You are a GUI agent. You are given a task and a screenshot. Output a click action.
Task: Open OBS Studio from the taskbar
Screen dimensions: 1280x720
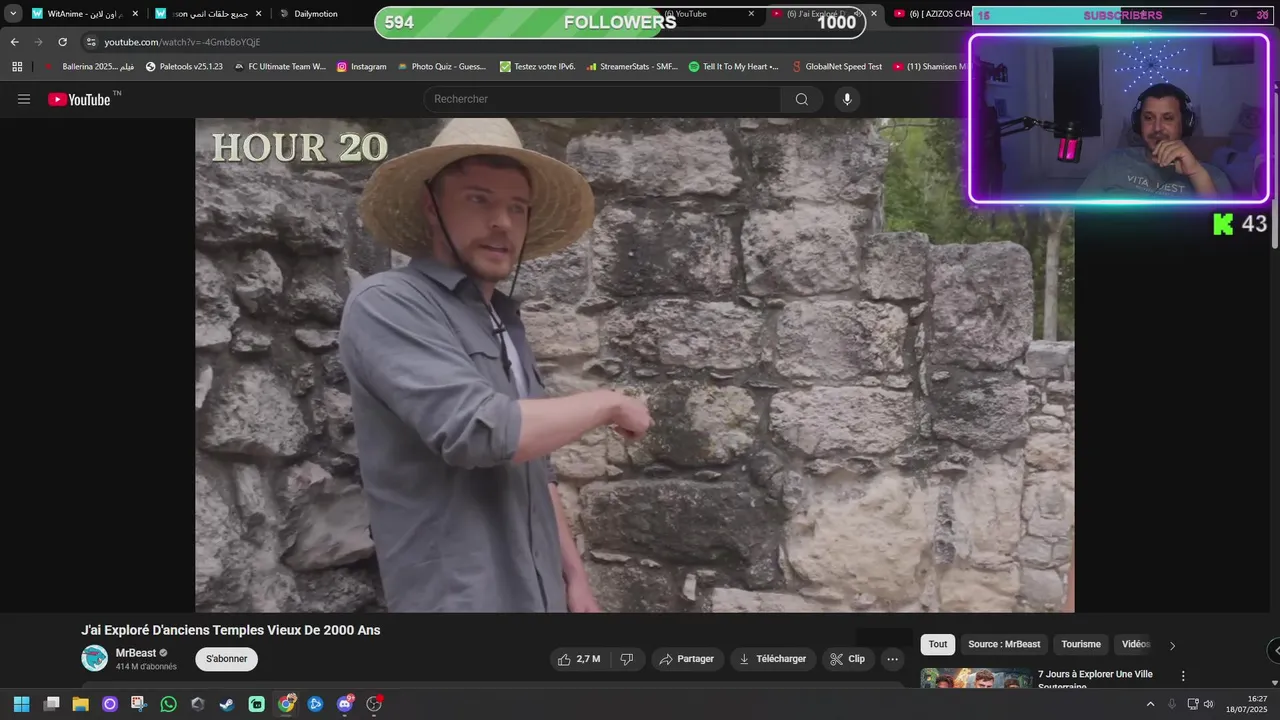[x=374, y=704]
